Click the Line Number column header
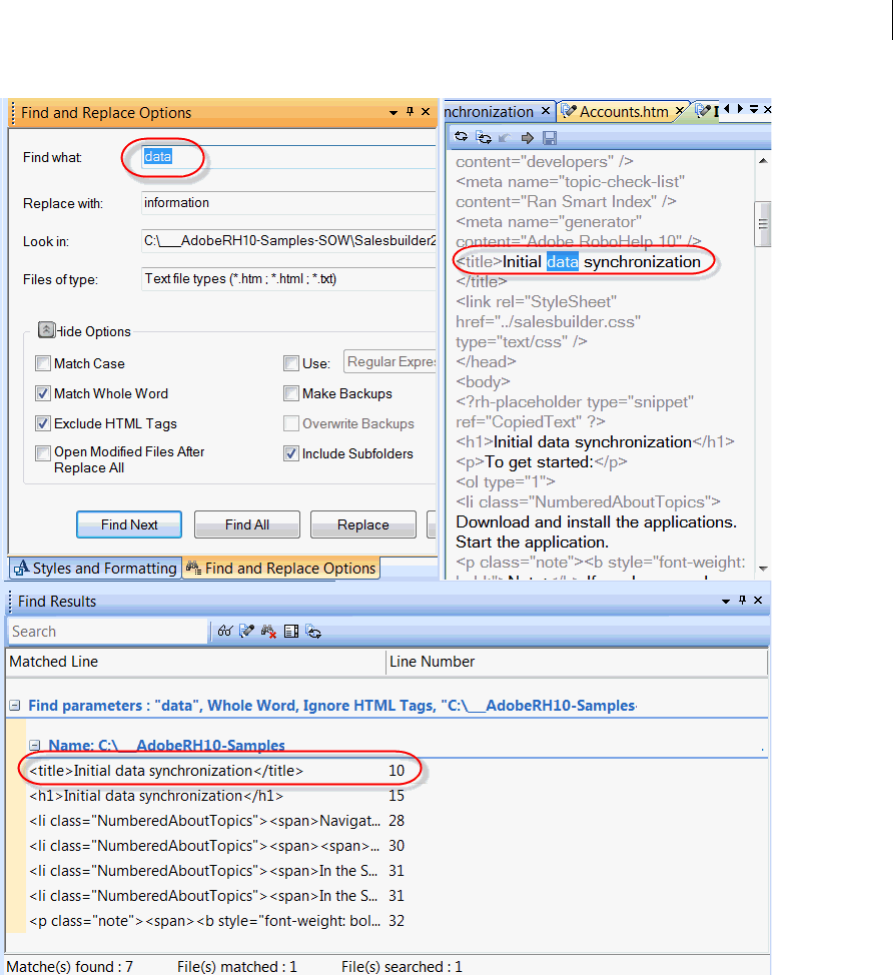Viewport: 893px width, 975px height. [x=576, y=662]
